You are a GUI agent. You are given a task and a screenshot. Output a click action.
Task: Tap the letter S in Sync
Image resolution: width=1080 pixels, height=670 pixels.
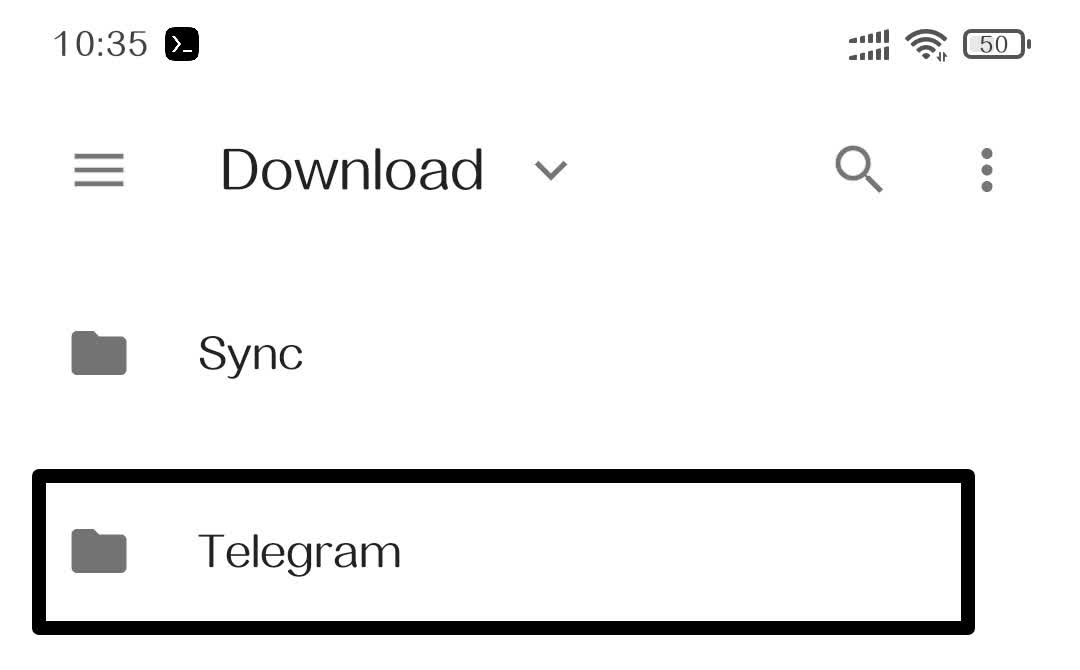213,353
